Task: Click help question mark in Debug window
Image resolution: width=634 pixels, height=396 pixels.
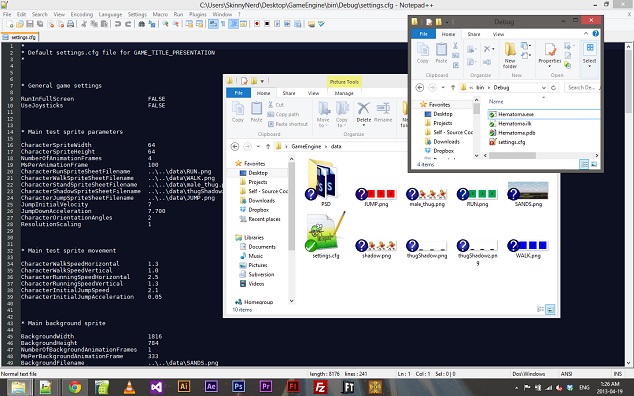Action: [x=596, y=34]
